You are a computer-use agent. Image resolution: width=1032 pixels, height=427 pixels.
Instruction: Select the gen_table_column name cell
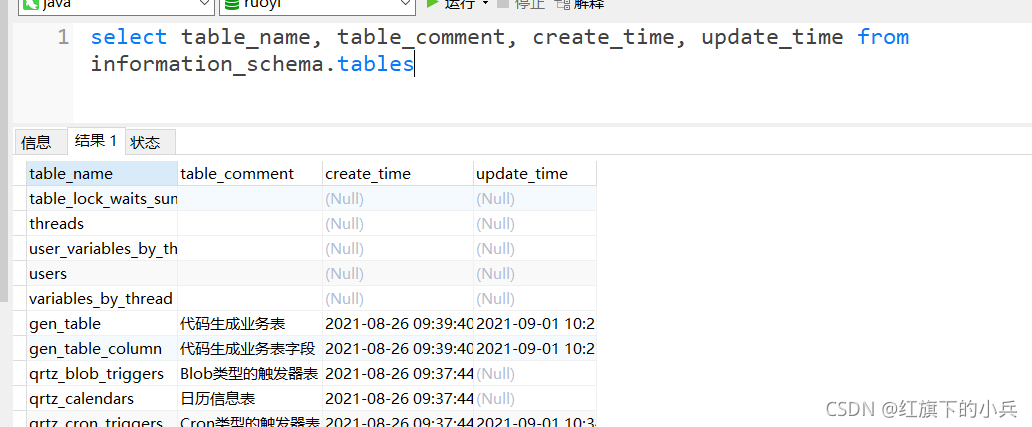102,349
